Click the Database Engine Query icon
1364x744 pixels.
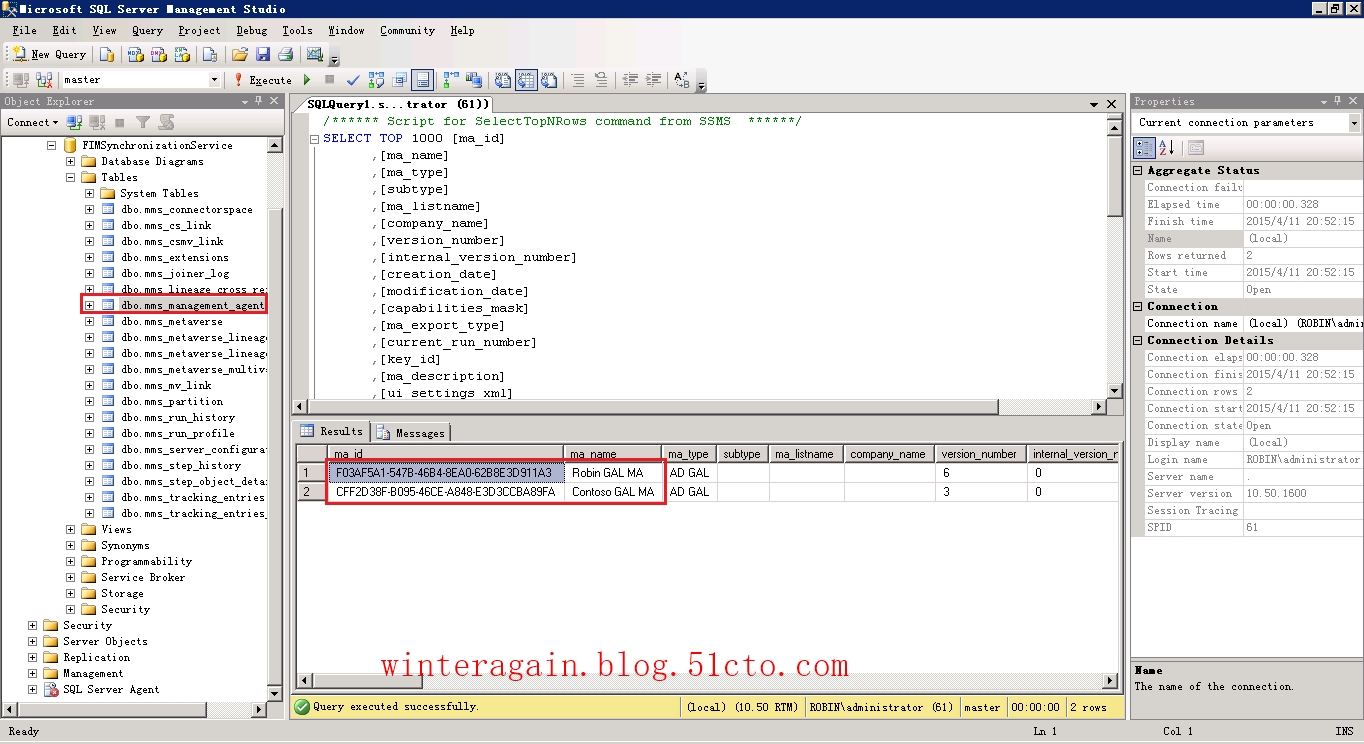coord(107,54)
